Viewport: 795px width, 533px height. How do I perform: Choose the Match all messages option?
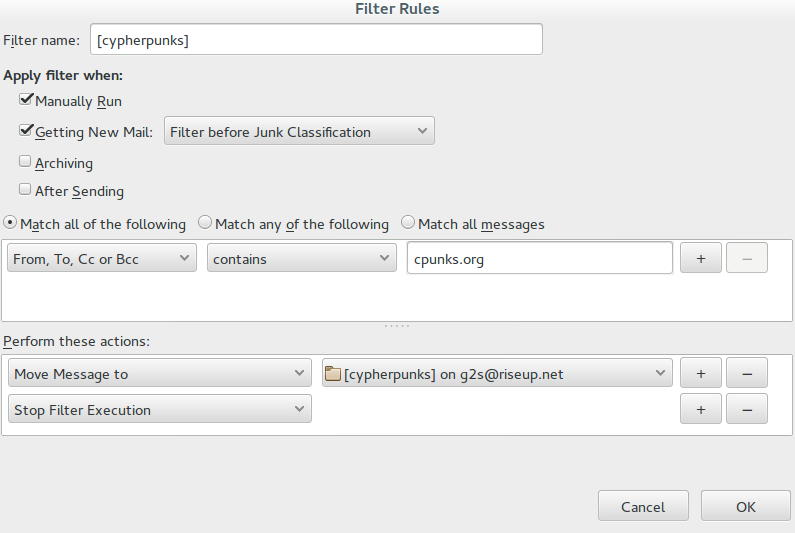tap(408, 223)
